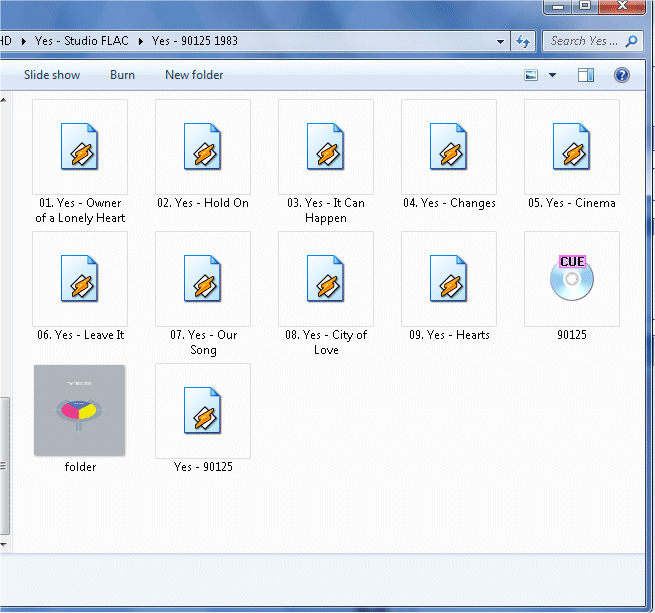The height and width of the screenshot is (613, 655).
Task: Maximize the Explorer window
Action: pyautogui.click(x=585, y=6)
